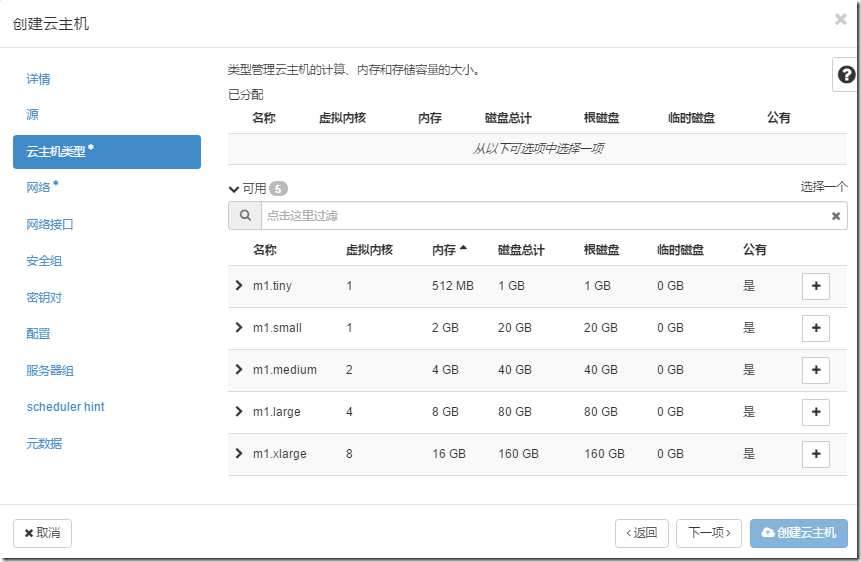Click the 创建云主机 button
Viewport: 861px width, 562px height.
pyautogui.click(x=798, y=533)
